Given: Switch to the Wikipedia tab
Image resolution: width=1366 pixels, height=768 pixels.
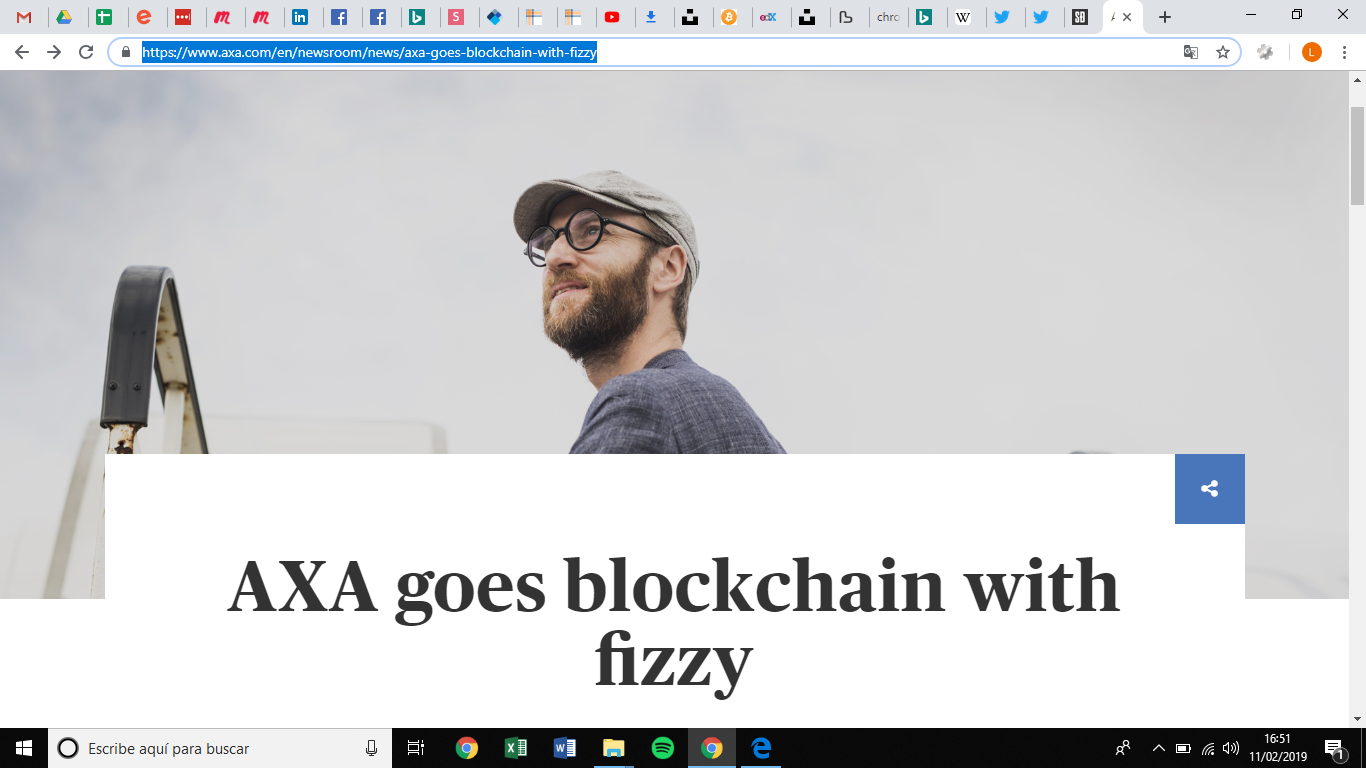Looking at the screenshot, I should (x=963, y=17).
